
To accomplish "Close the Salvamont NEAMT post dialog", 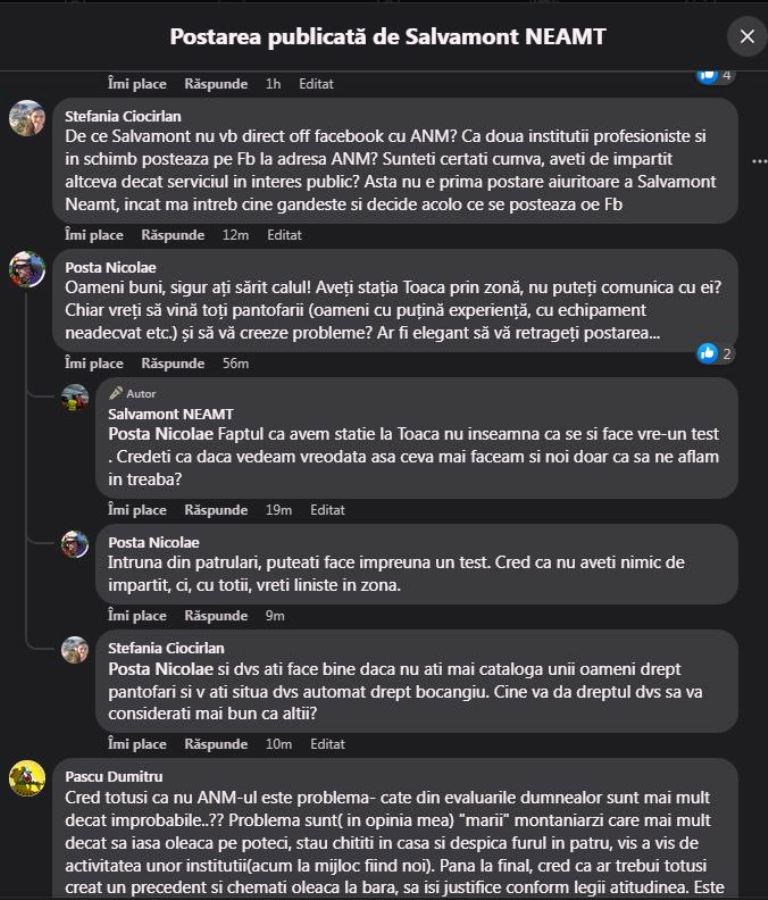I will click(x=746, y=37).
